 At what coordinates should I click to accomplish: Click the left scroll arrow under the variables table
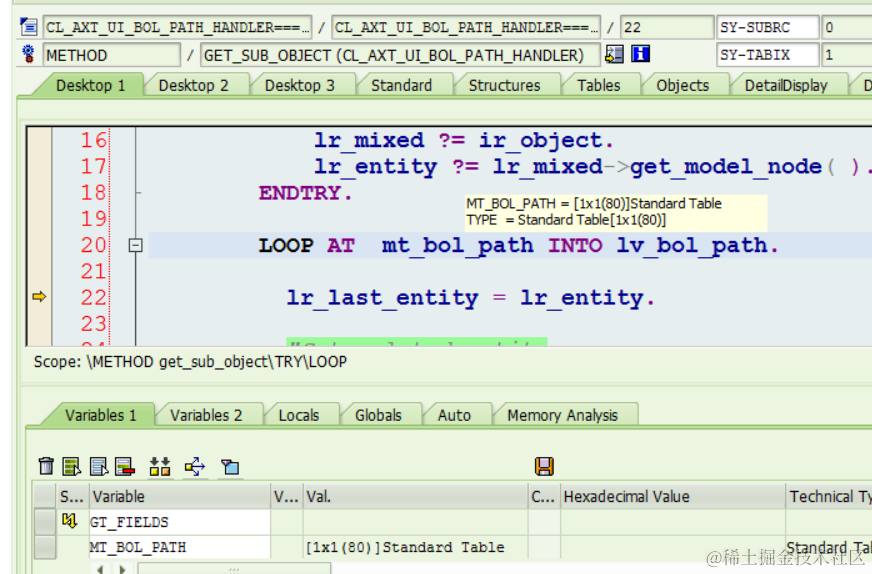(x=100, y=569)
